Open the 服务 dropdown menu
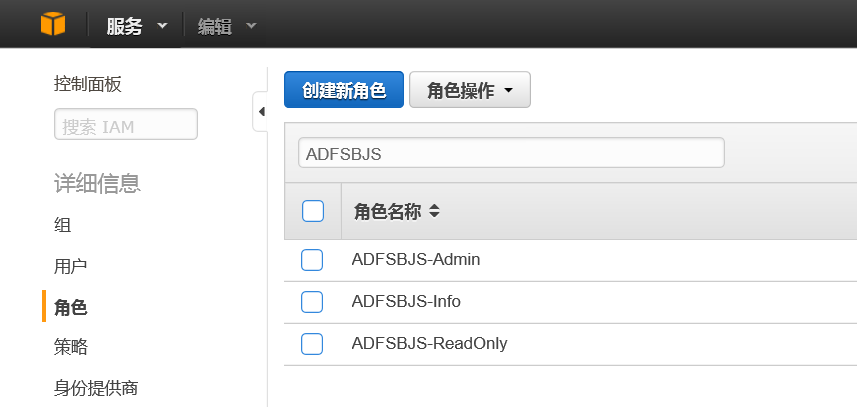Viewport: 857px width, 407px height. (137, 26)
